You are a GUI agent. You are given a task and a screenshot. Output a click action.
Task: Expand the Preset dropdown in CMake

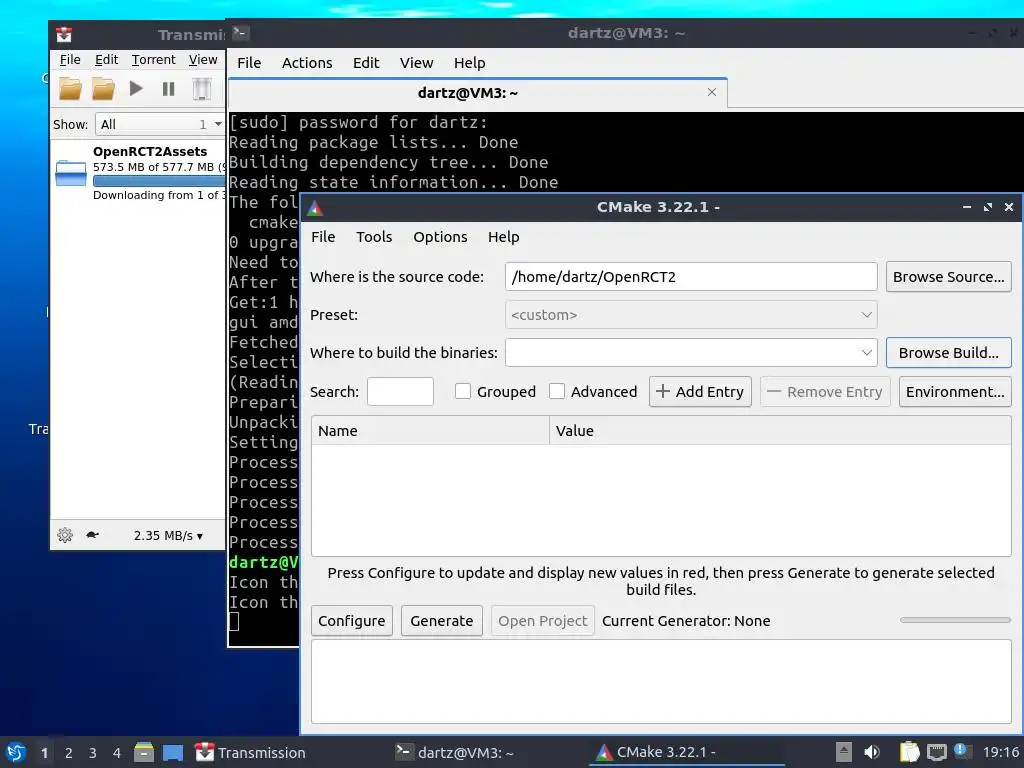click(x=691, y=315)
